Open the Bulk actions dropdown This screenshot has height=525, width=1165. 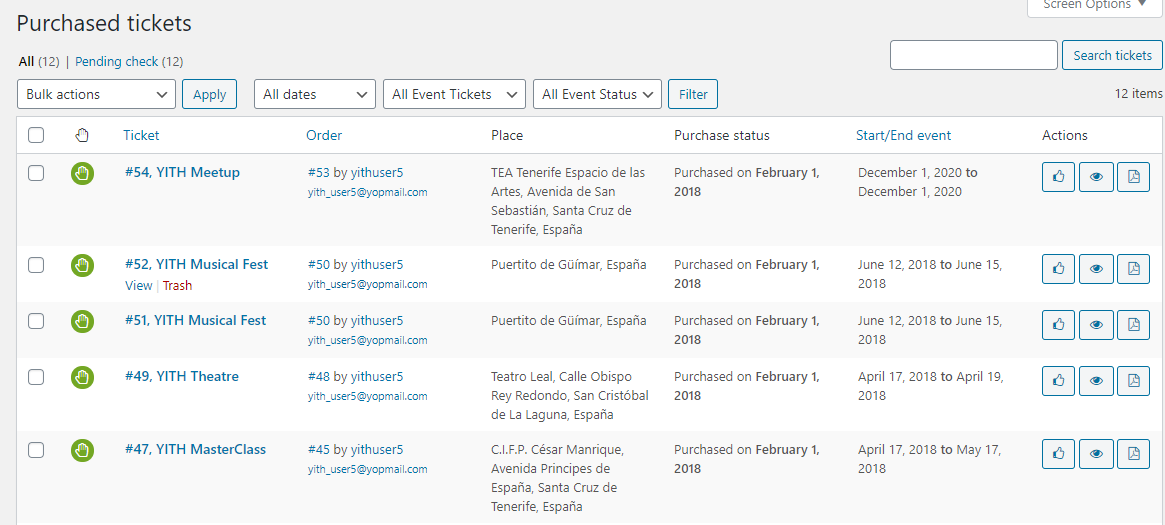(97, 94)
